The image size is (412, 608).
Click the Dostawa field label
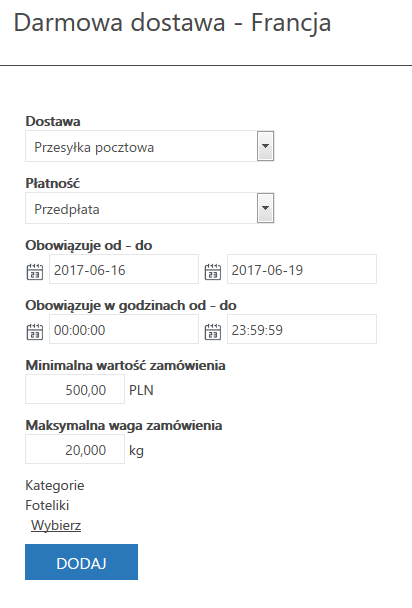[53, 121]
